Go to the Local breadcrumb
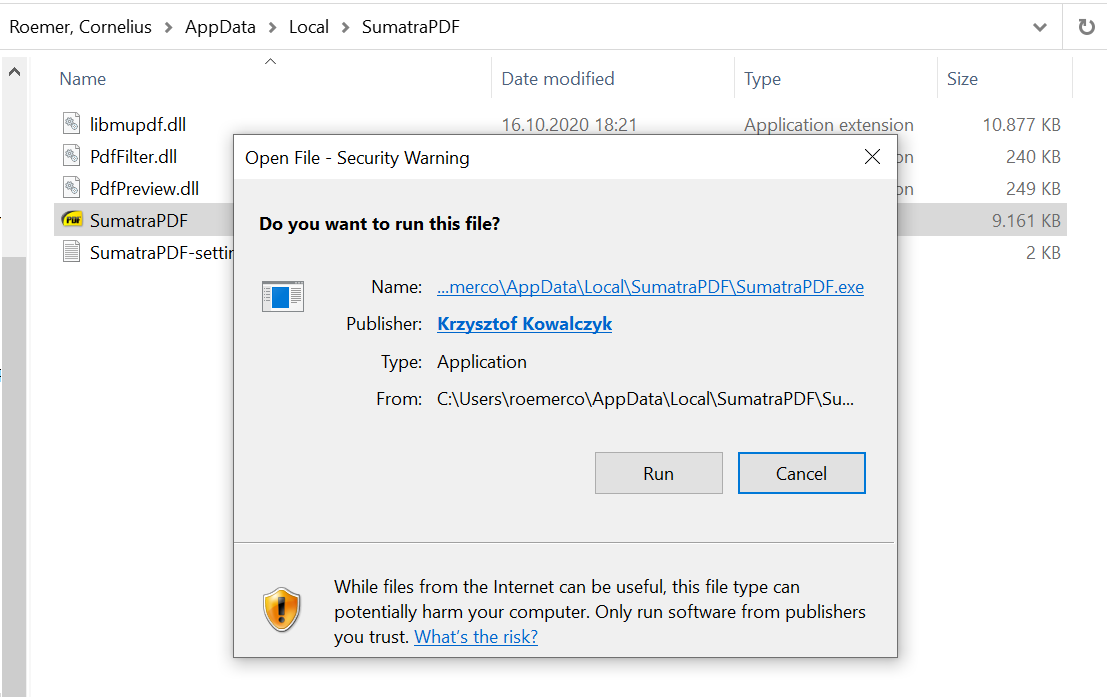This screenshot has width=1107, height=697. (309, 27)
